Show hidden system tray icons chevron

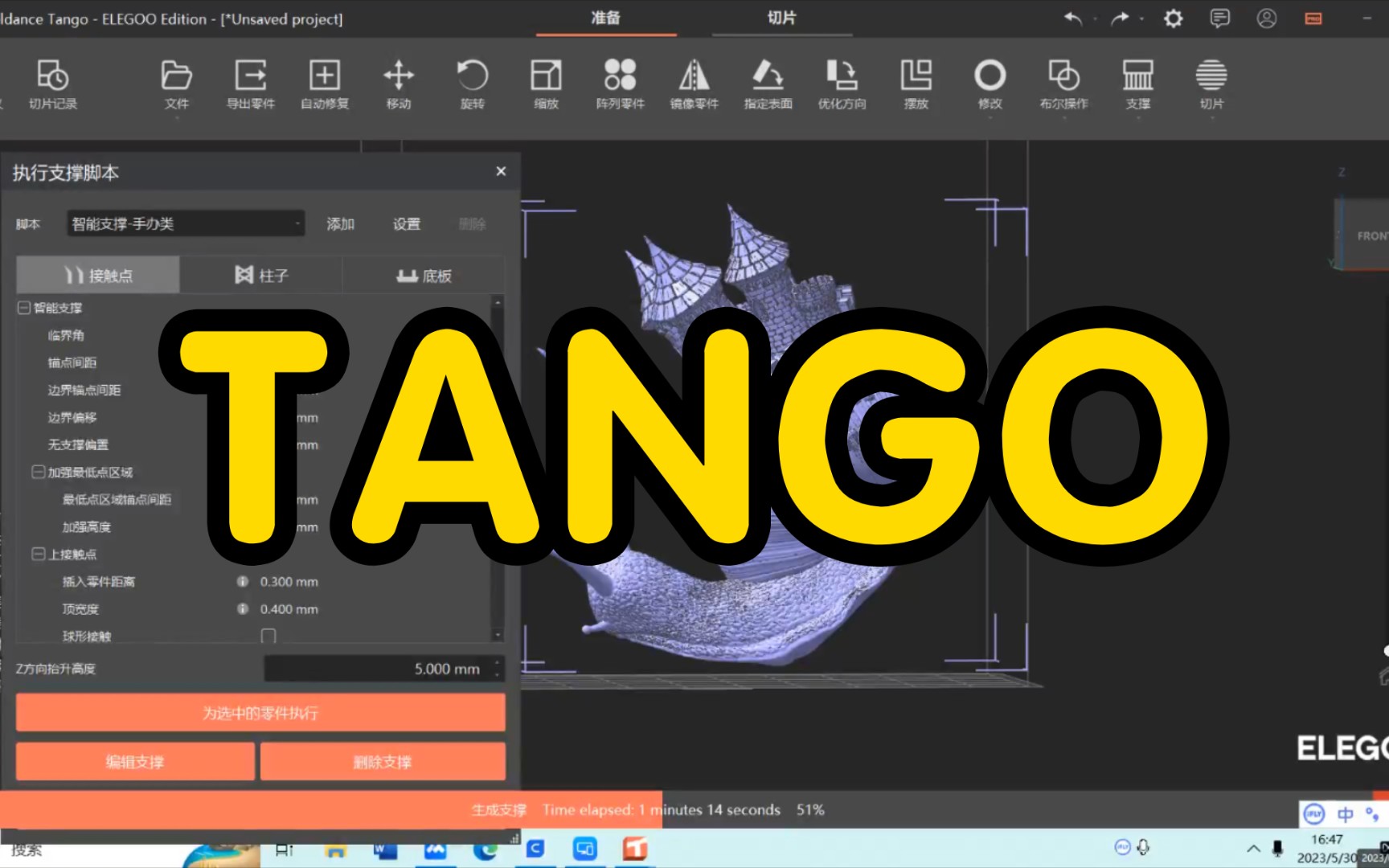point(1253,849)
